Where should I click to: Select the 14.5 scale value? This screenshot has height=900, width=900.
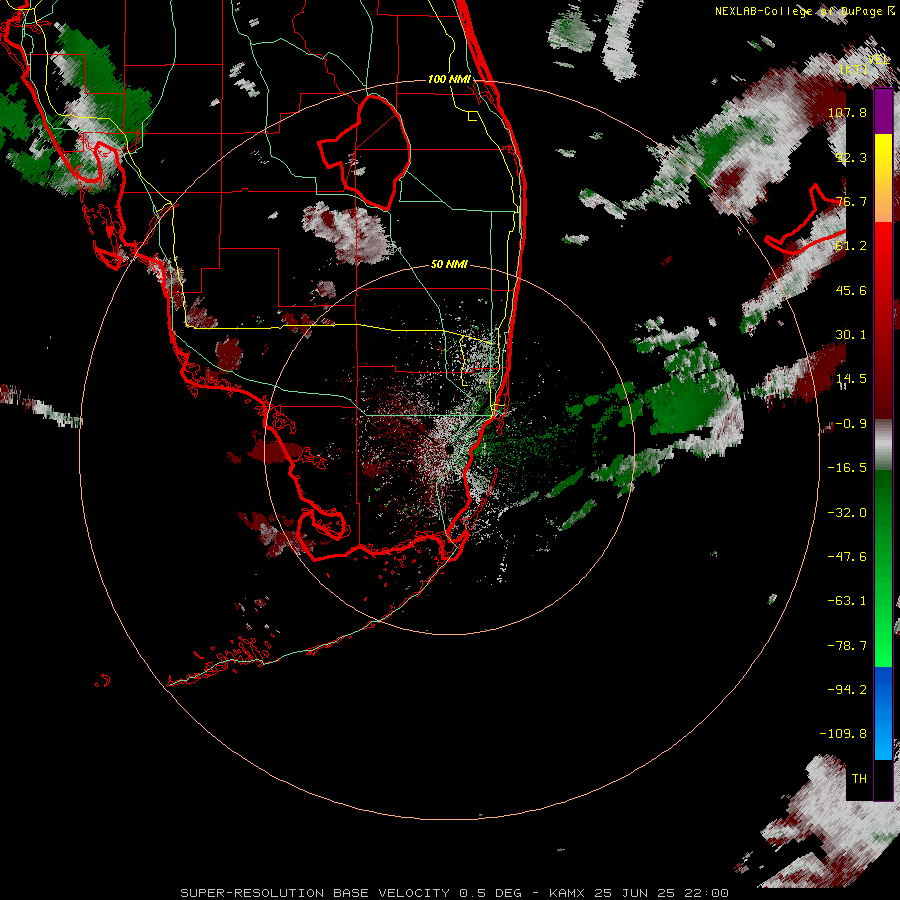851,379
